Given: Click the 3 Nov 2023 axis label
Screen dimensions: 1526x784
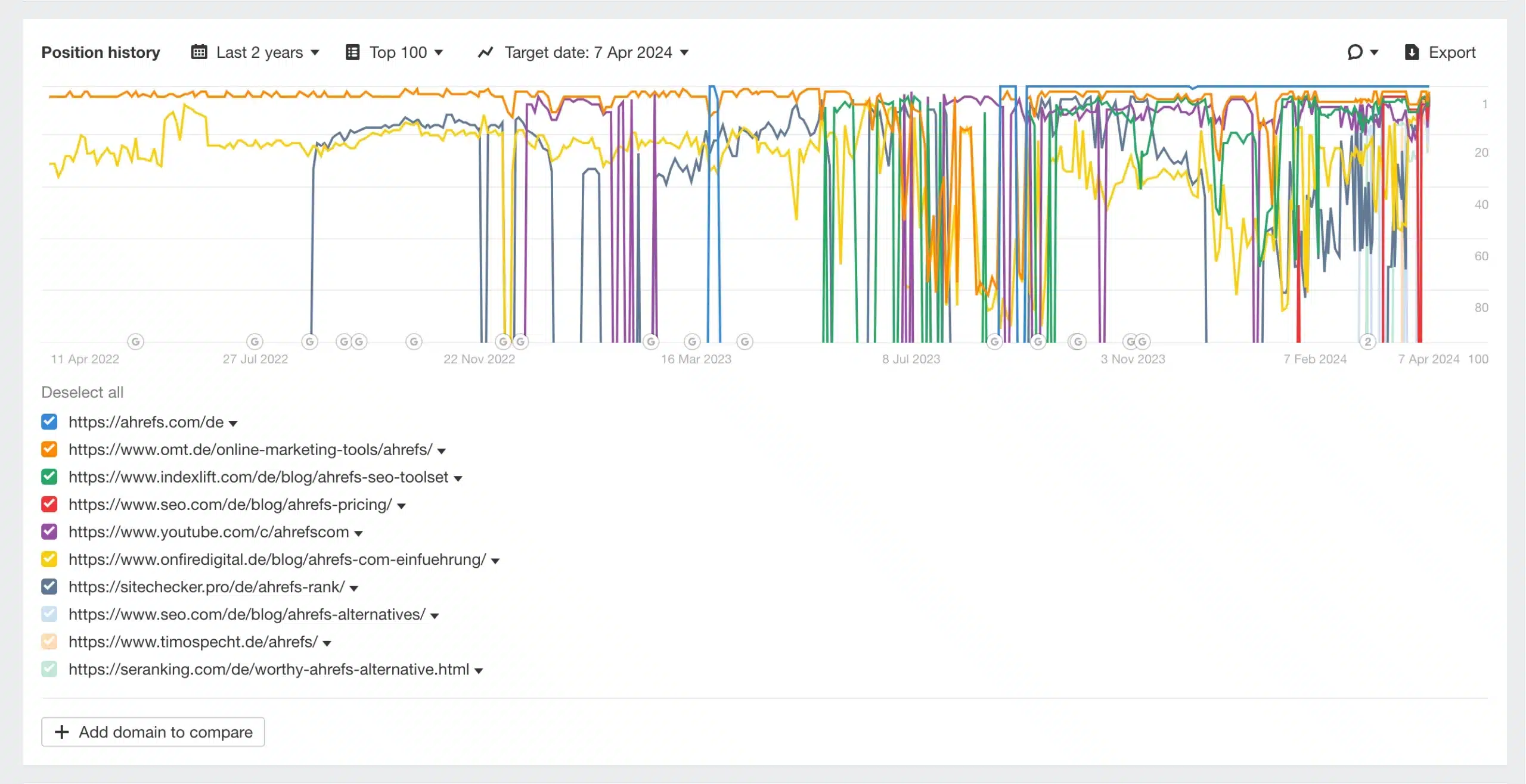Looking at the screenshot, I should pyautogui.click(x=1133, y=359).
